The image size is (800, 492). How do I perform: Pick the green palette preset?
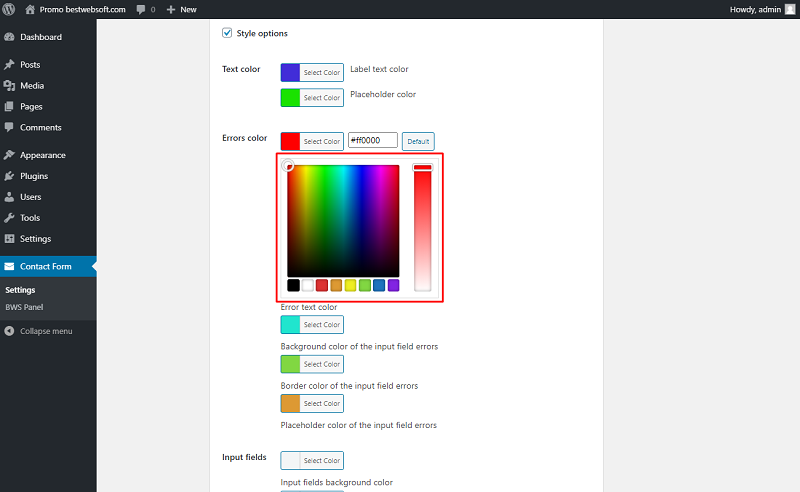pyautogui.click(x=365, y=285)
